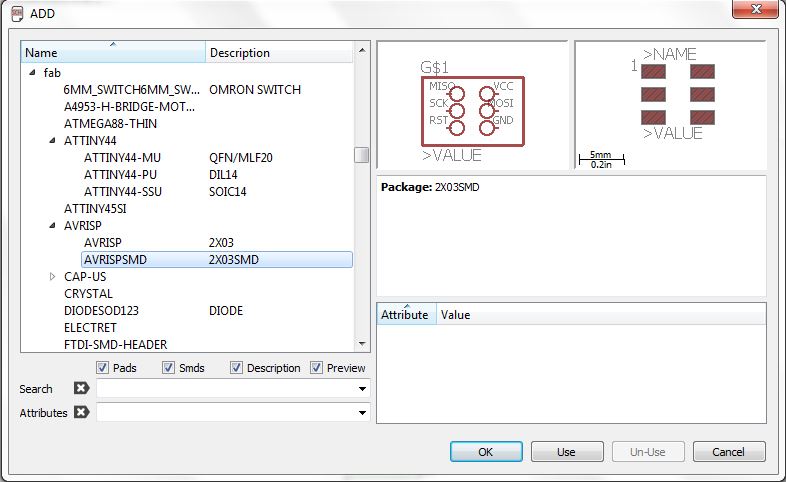This screenshot has height=482, width=786.
Task: Open the Attributes field dropdown arrow
Action: point(362,413)
